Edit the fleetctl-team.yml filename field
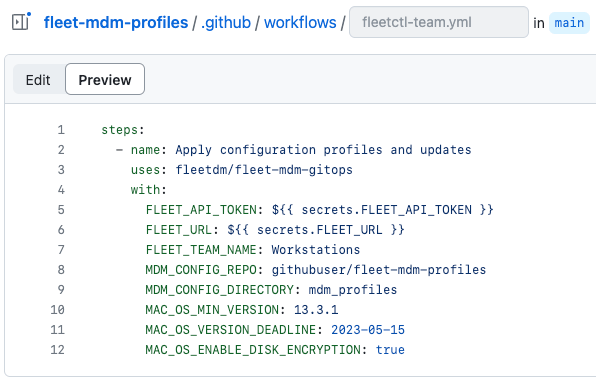Viewport: 596px width, 380px height. point(439,22)
